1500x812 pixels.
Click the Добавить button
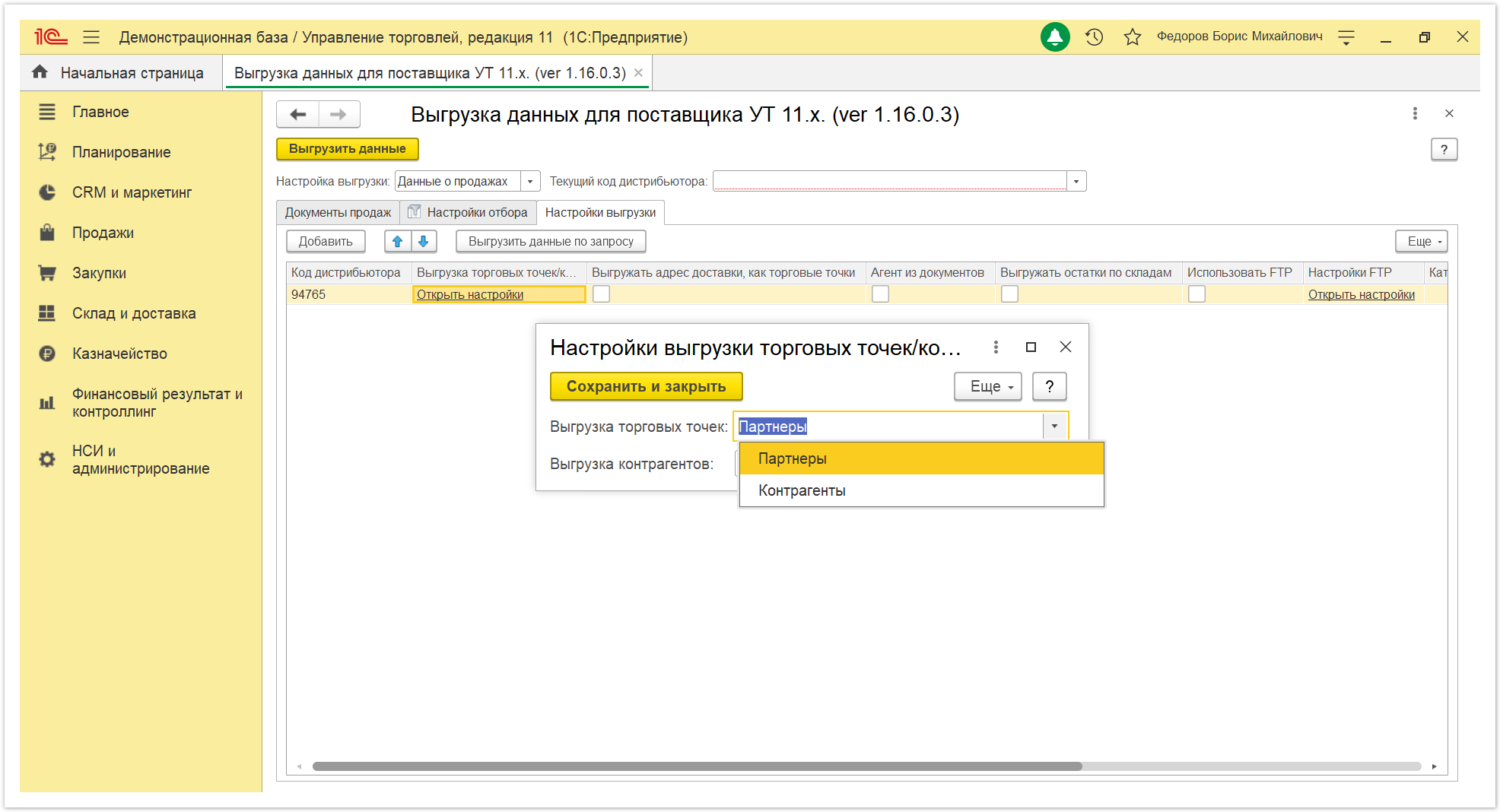326,241
